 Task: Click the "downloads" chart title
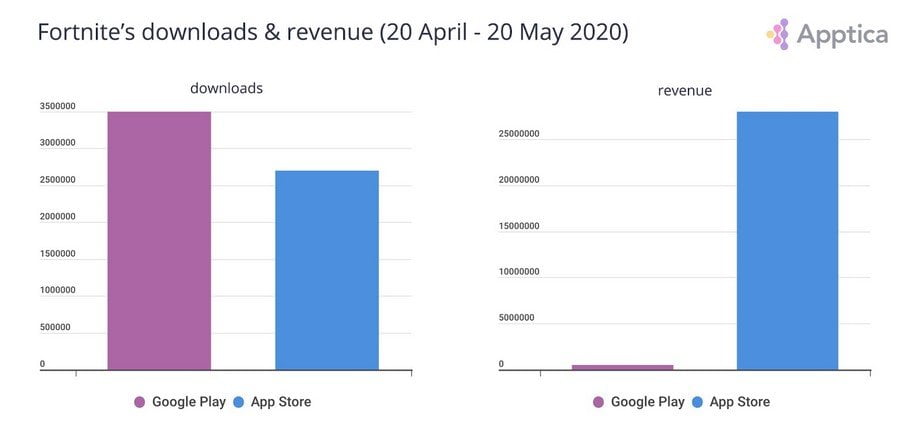(226, 88)
